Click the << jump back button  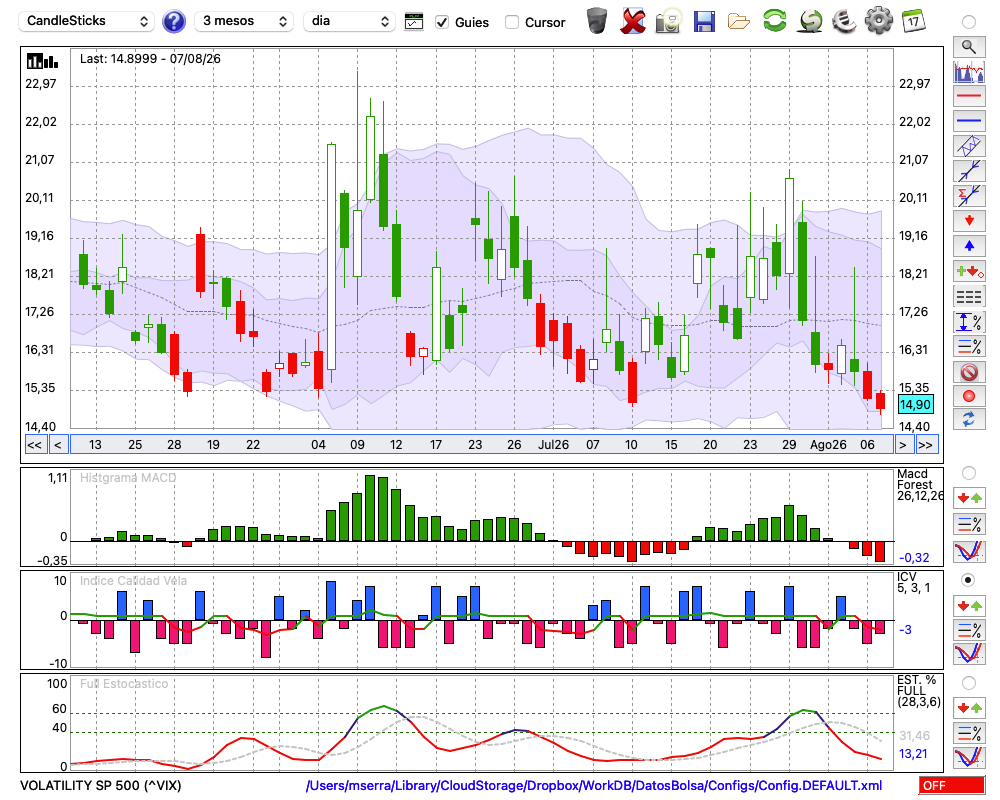34,445
